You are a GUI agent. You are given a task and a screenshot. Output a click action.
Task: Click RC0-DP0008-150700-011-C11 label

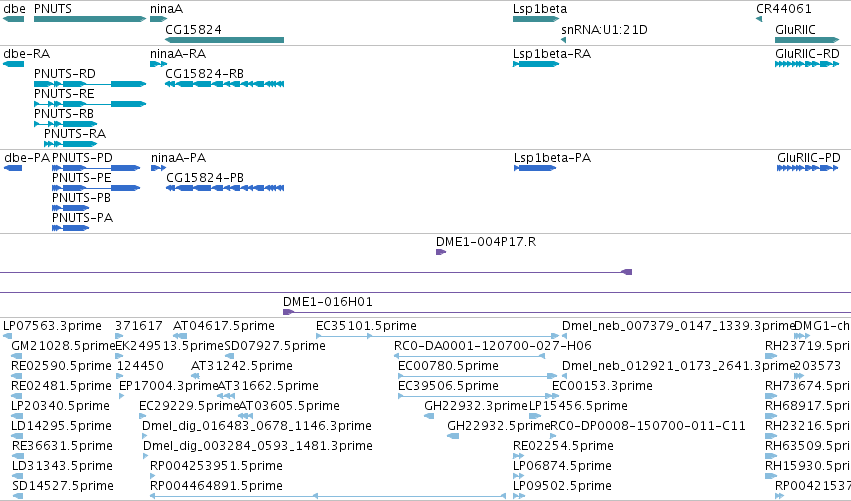(x=648, y=426)
